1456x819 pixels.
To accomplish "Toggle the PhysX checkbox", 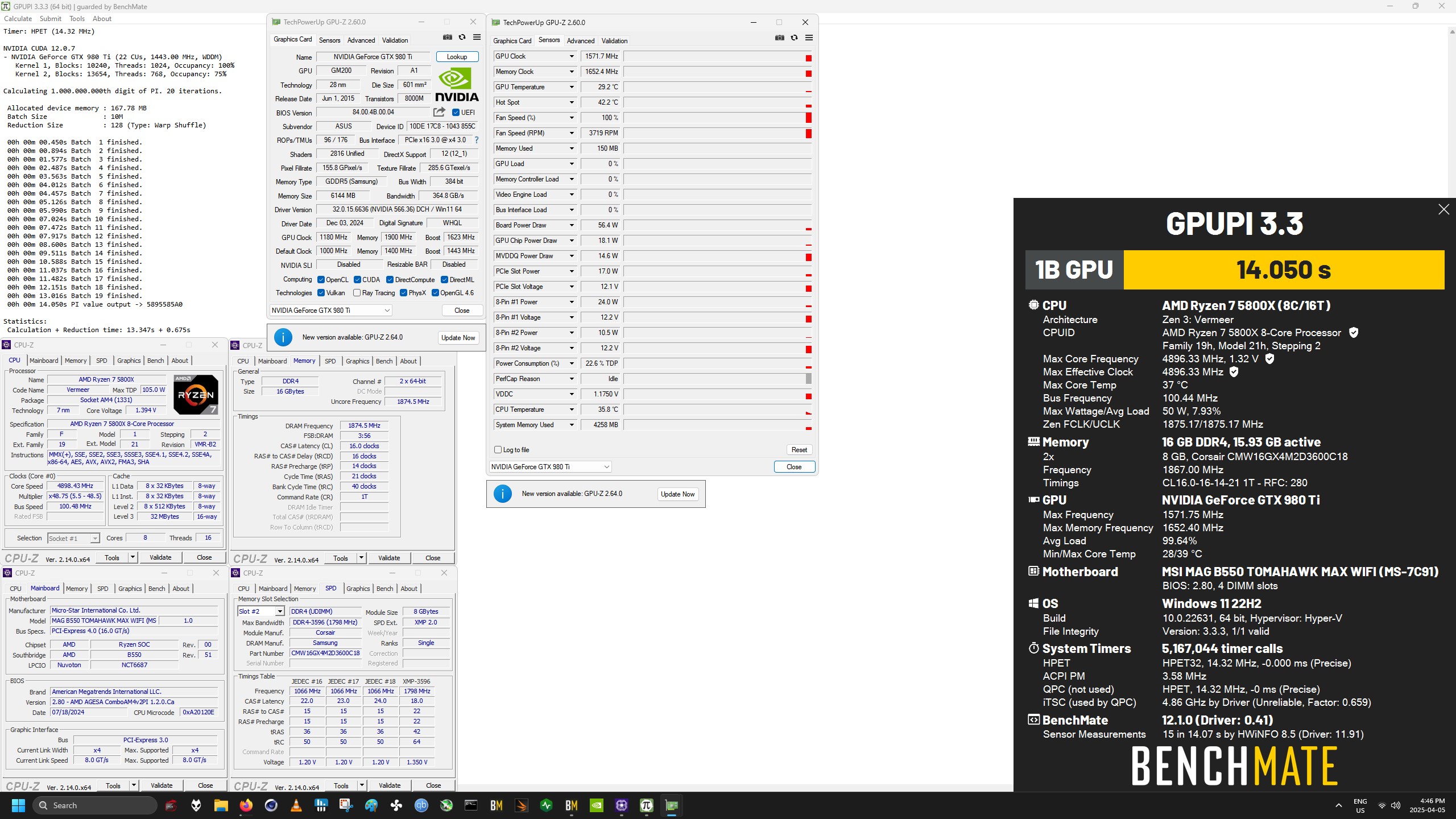I will pyautogui.click(x=403, y=293).
